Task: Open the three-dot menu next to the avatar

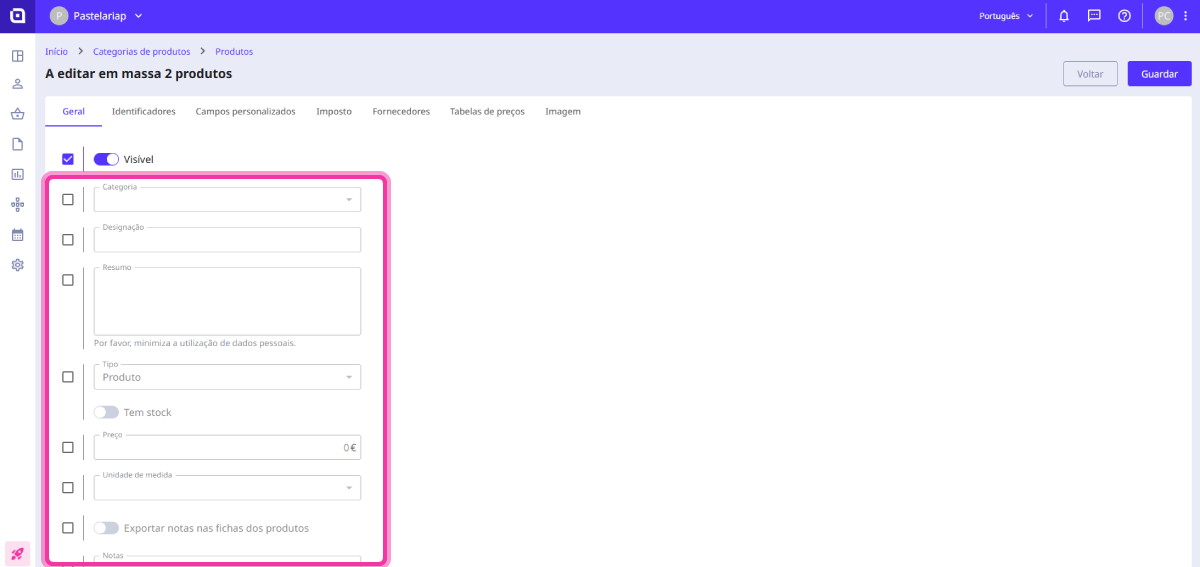Action: click(1185, 16)
